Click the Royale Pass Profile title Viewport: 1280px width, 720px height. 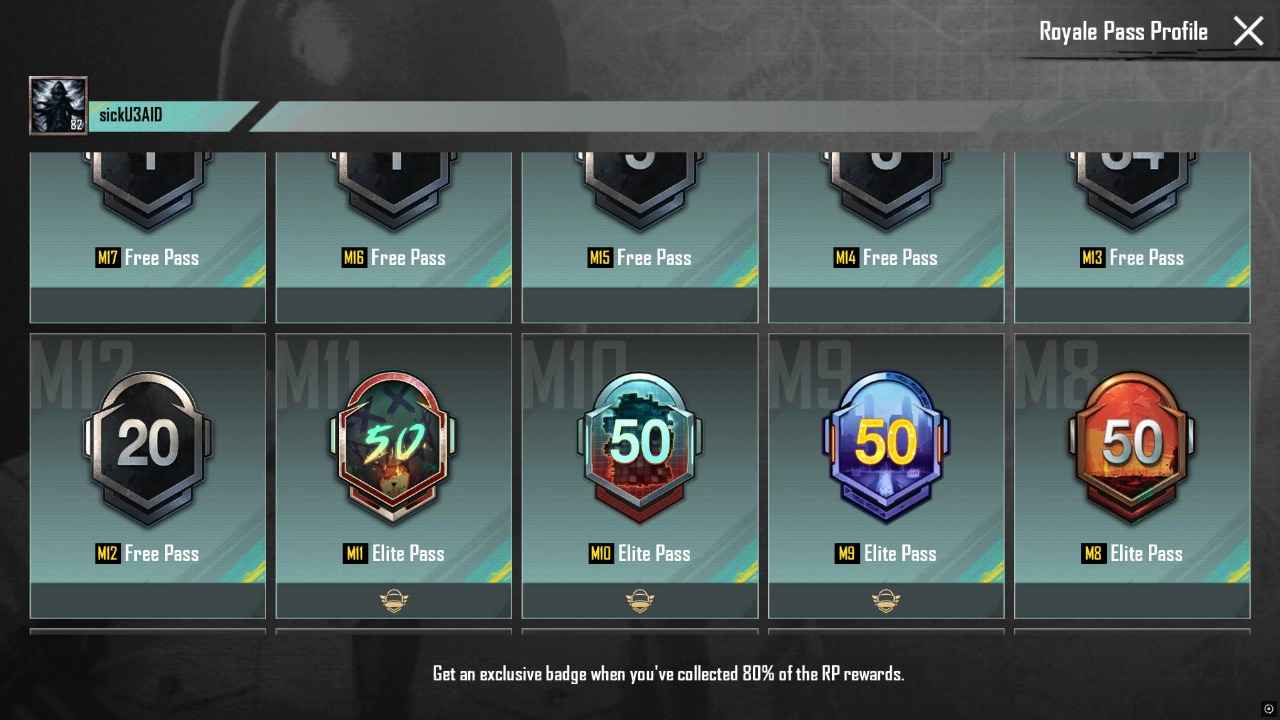1123,32
